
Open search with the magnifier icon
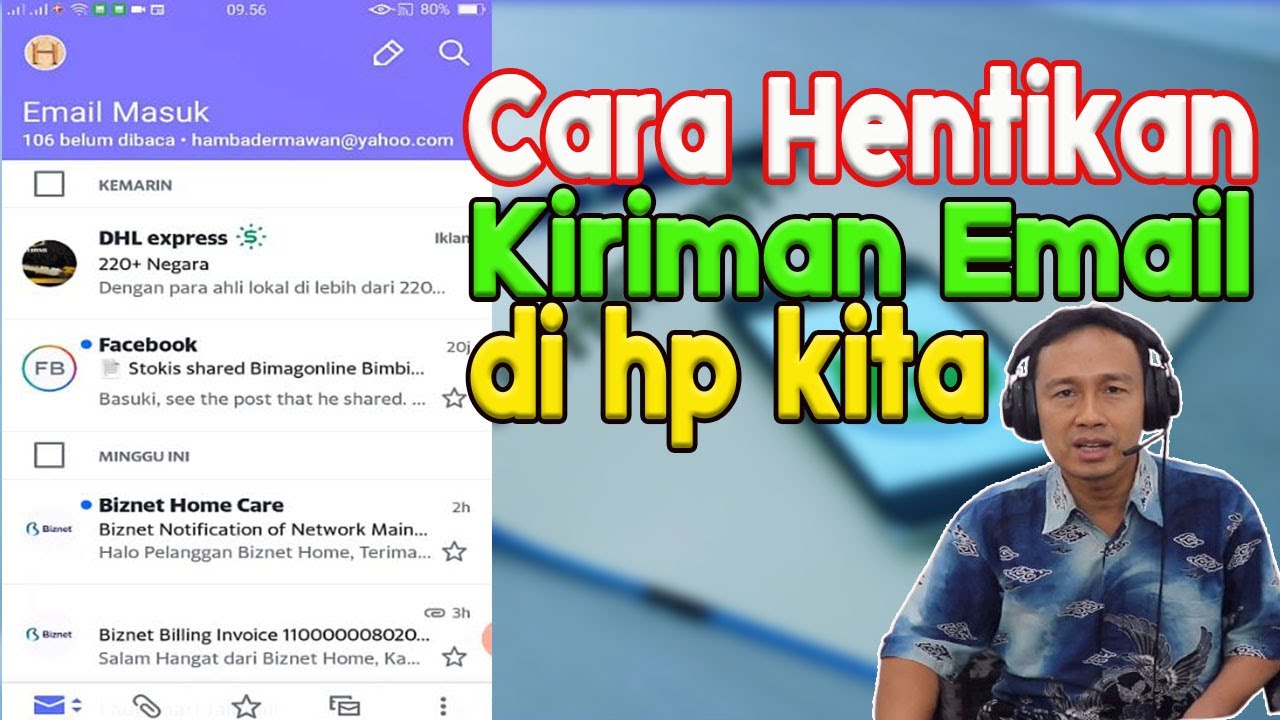[x=454, y=53]
